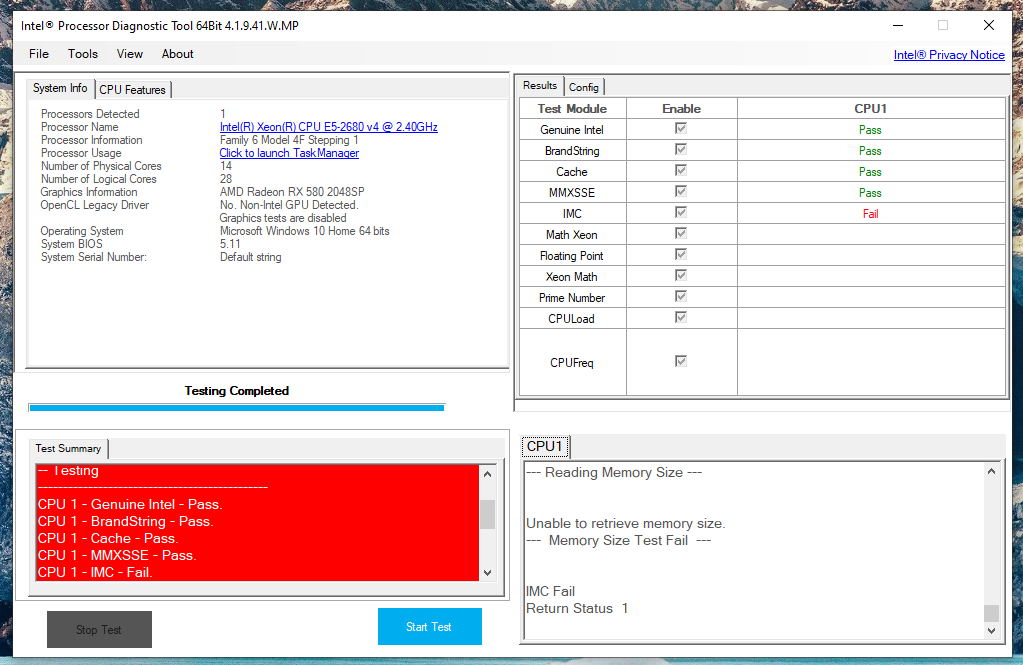Viewport: 1023px width, 665px height.
Task: Toggle the Prime Number enable checkbox
Action: click(680, 296)
